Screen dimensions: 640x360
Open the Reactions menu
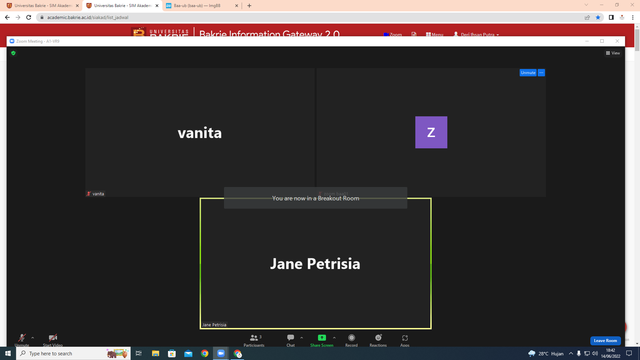(x=378, y=340)
